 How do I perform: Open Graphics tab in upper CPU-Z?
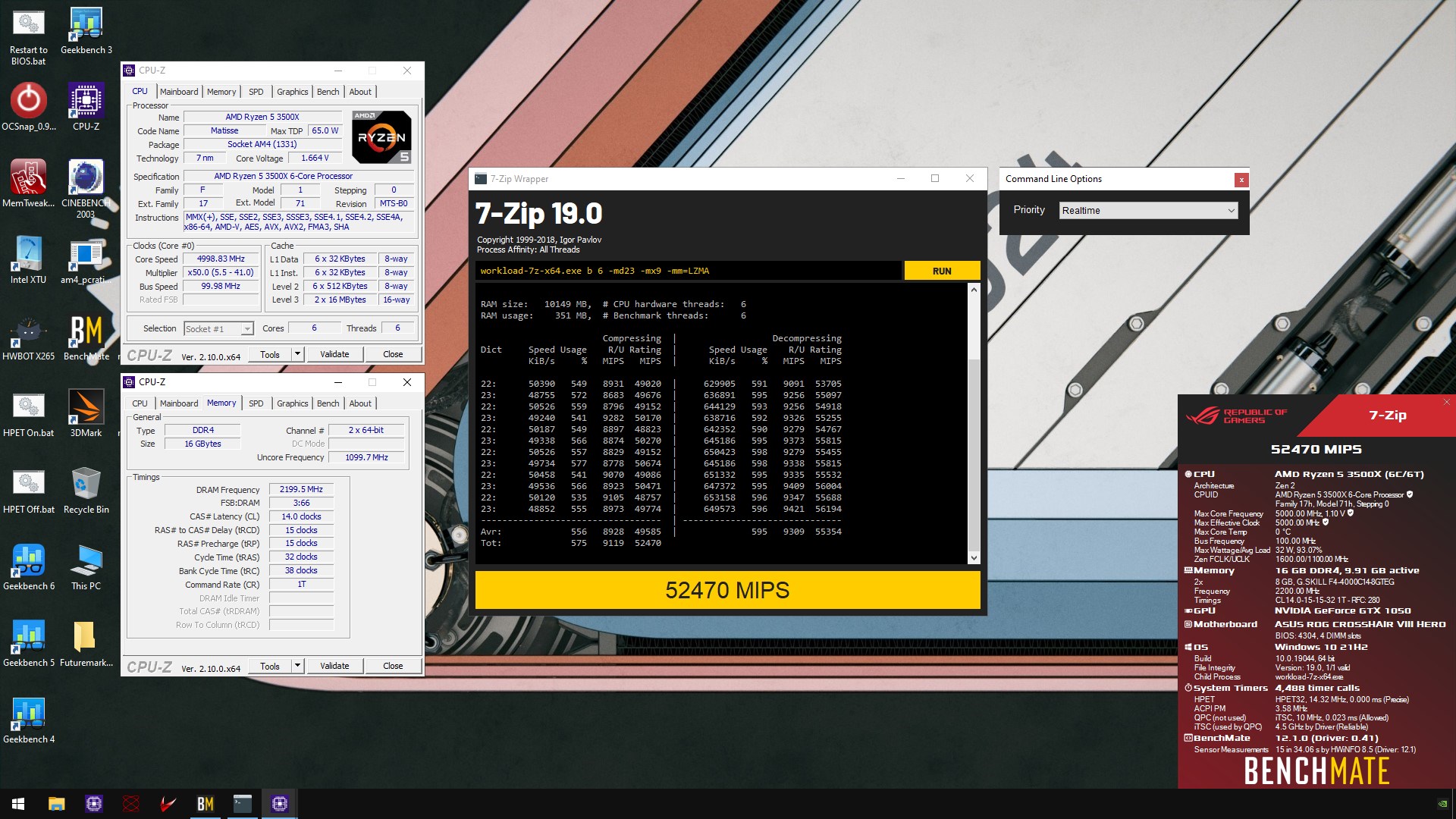click(292, 92)
